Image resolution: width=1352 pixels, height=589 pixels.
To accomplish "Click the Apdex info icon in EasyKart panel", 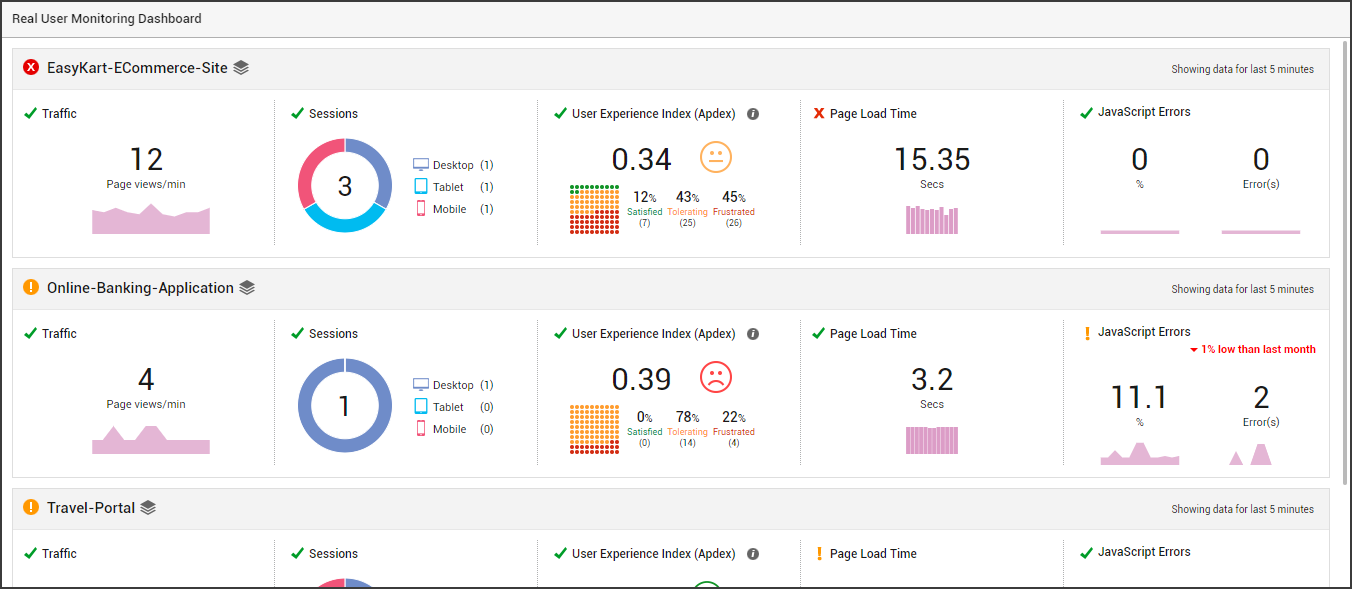I will (753, 114).
